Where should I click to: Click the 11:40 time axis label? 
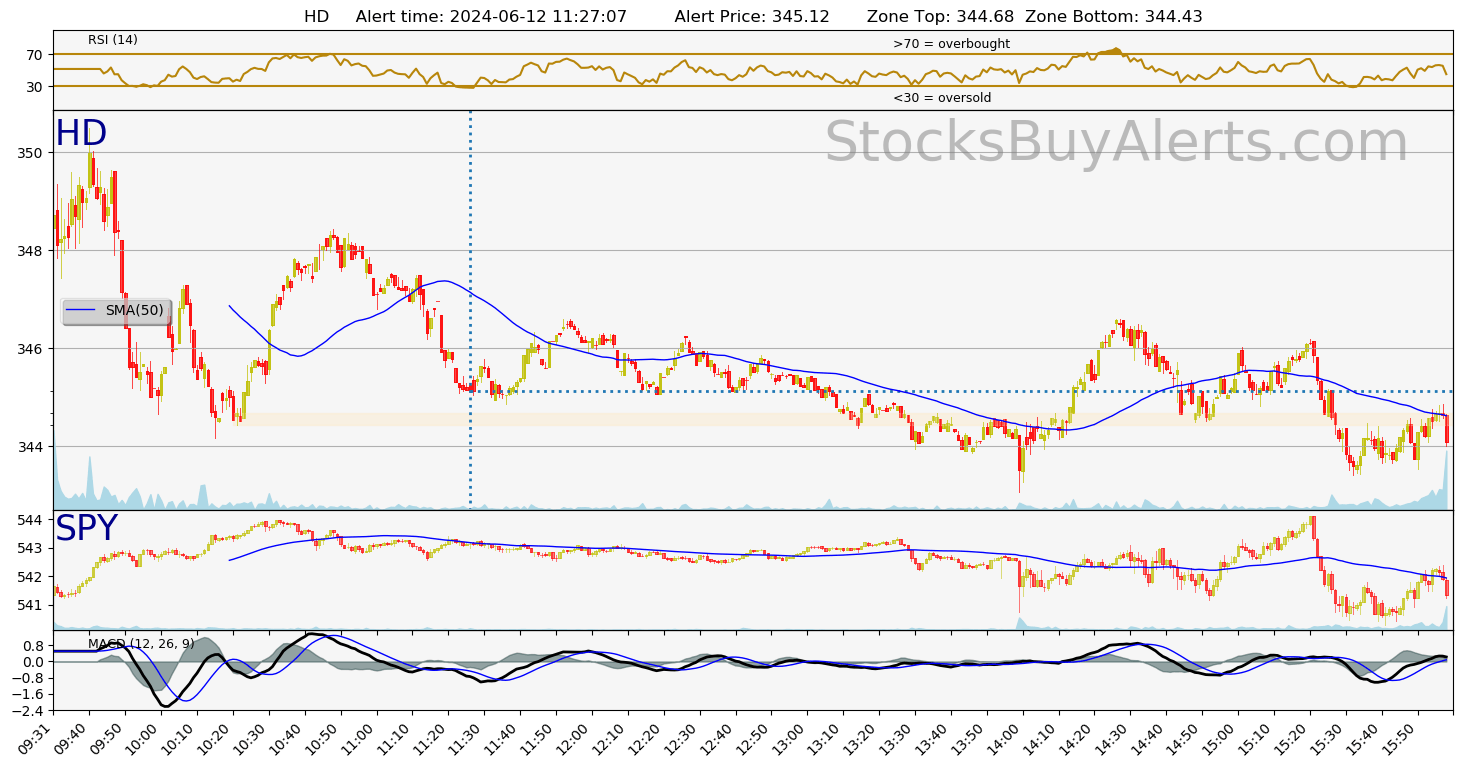tap(502, 738)
